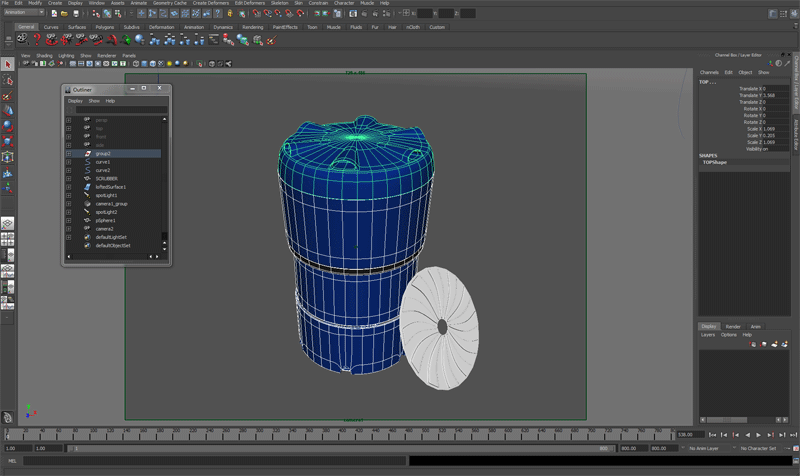Switch to four view layout
The width and height of the screenshot is (800, 476).
tap(7, 239)
